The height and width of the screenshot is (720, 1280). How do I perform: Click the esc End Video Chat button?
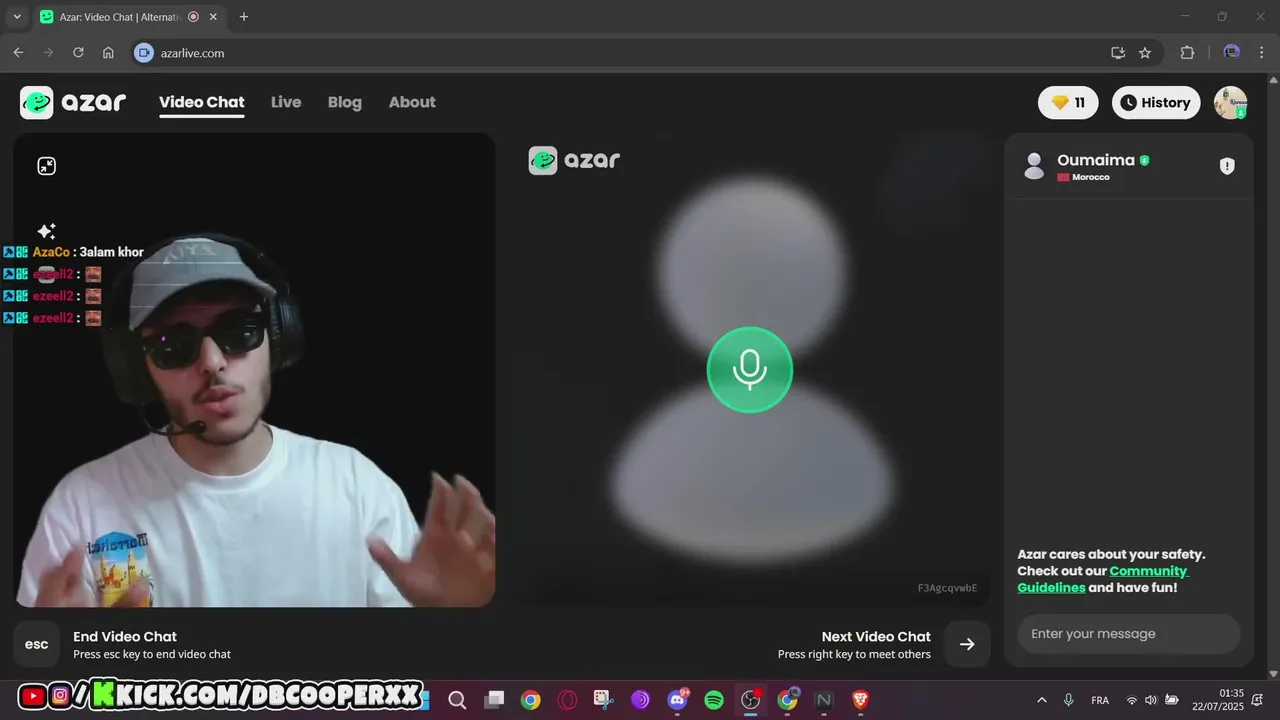pos(36,644)
